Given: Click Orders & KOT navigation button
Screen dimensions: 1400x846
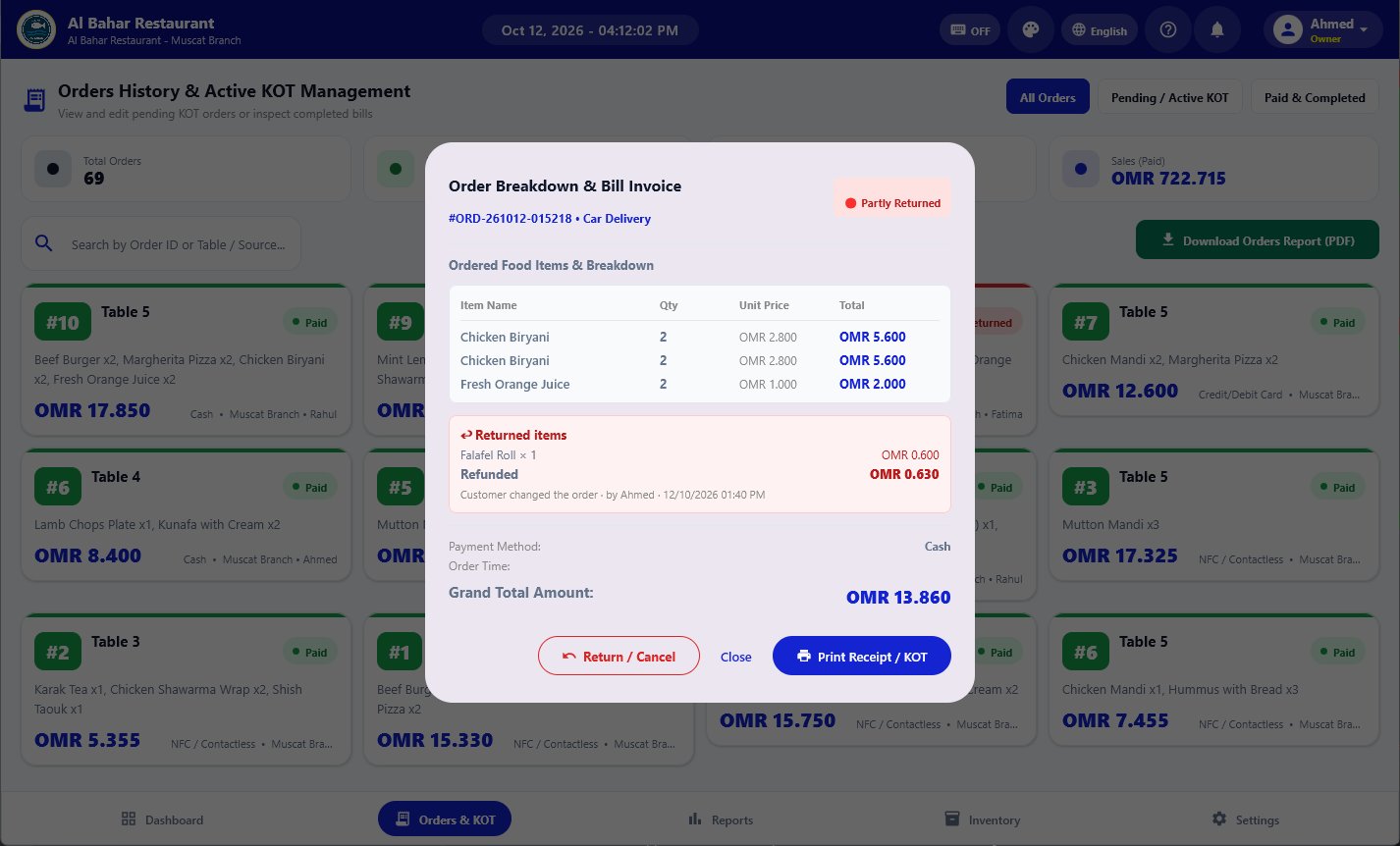Looking at the screenshot, I should click(x=445, y=820).
